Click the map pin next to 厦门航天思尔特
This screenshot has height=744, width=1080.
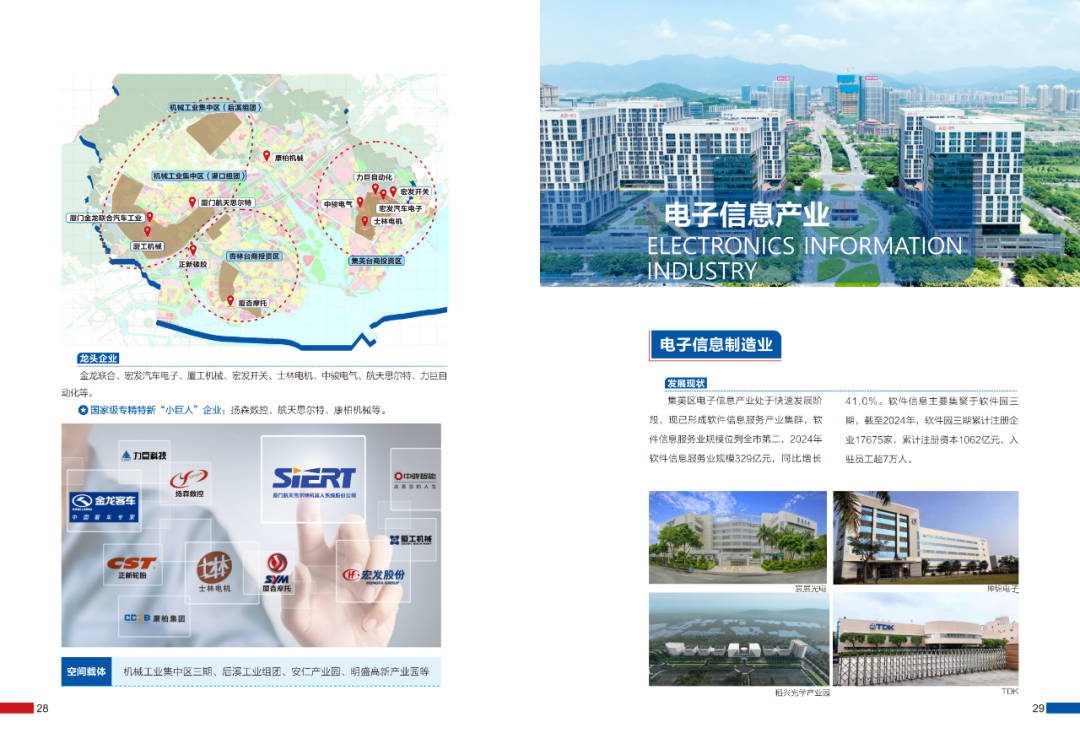click(x=193, y=202)
